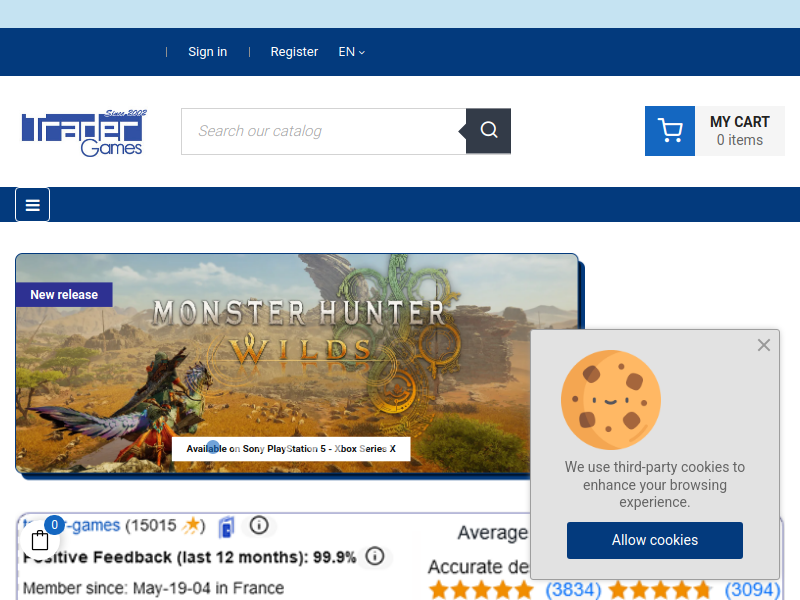Click Allow cookies button
The image size is (800, 600).
655,540
